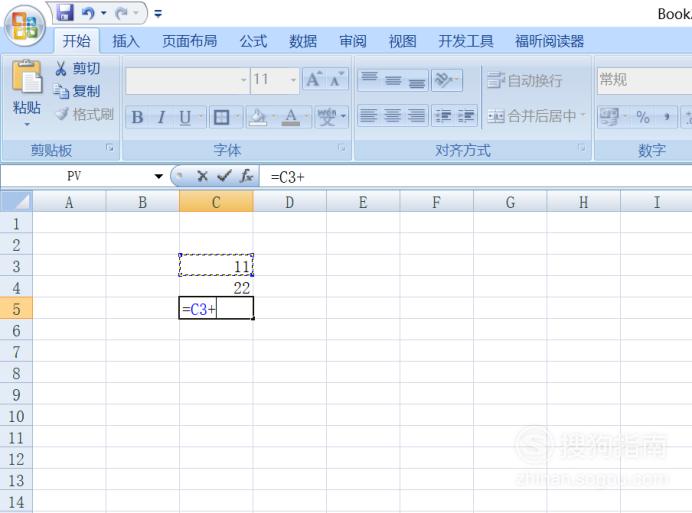This screenshot has width=692, height=513.
Task: Switch to the 开始 tab
Action: click(76, 41)
